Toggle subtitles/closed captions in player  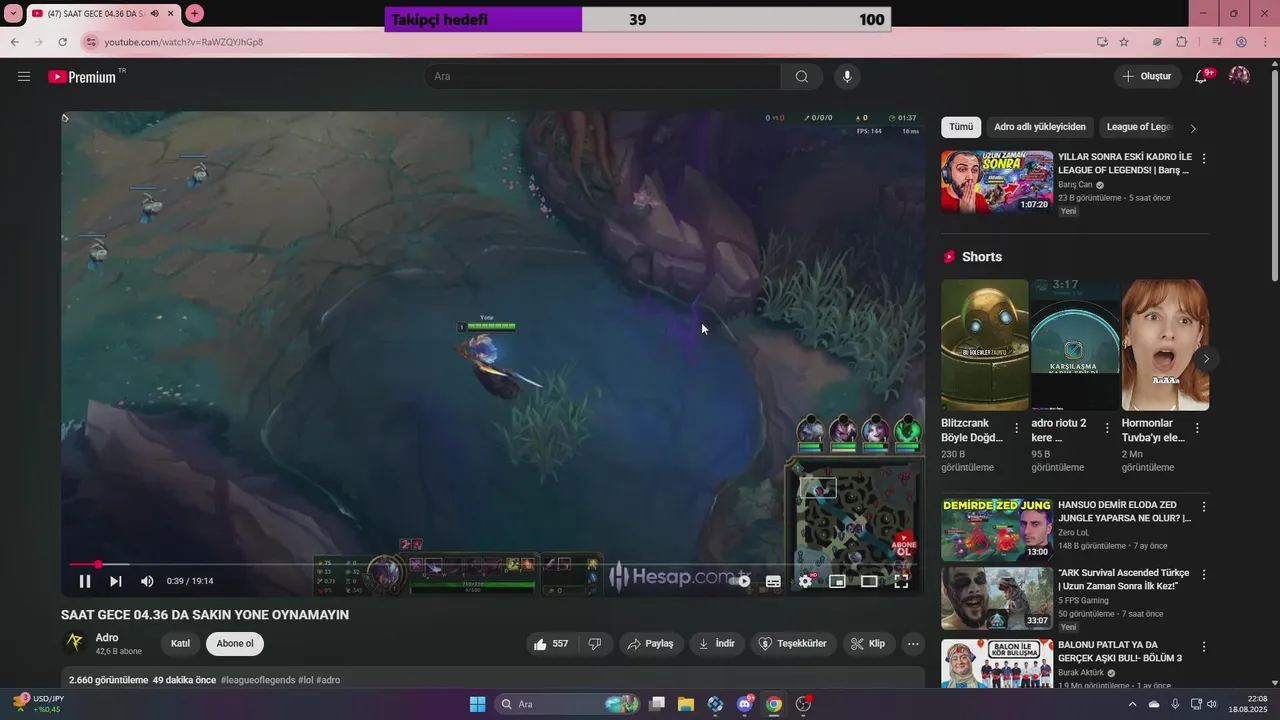(773, 581)
